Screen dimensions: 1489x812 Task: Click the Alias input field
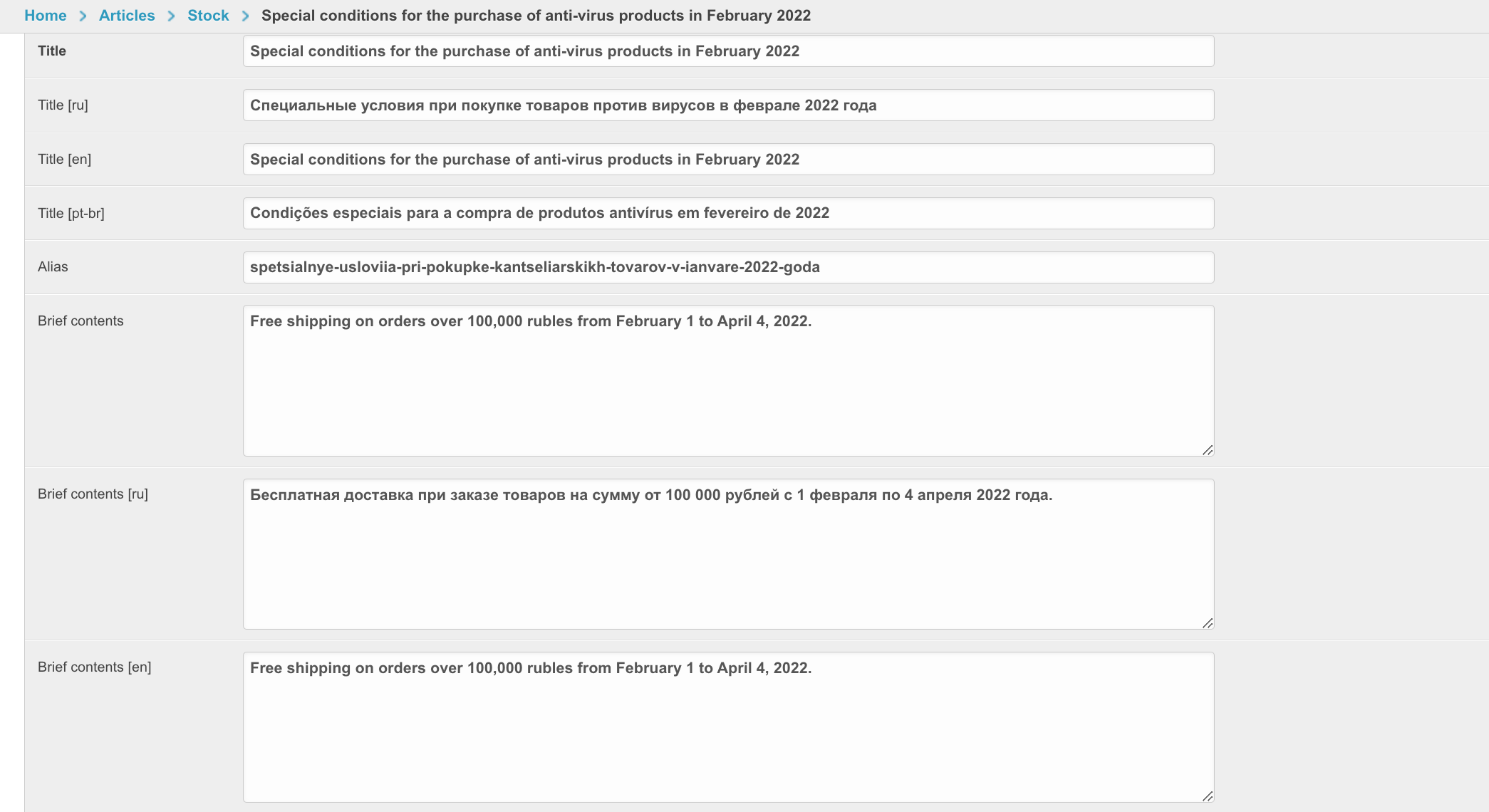(728, 267)
